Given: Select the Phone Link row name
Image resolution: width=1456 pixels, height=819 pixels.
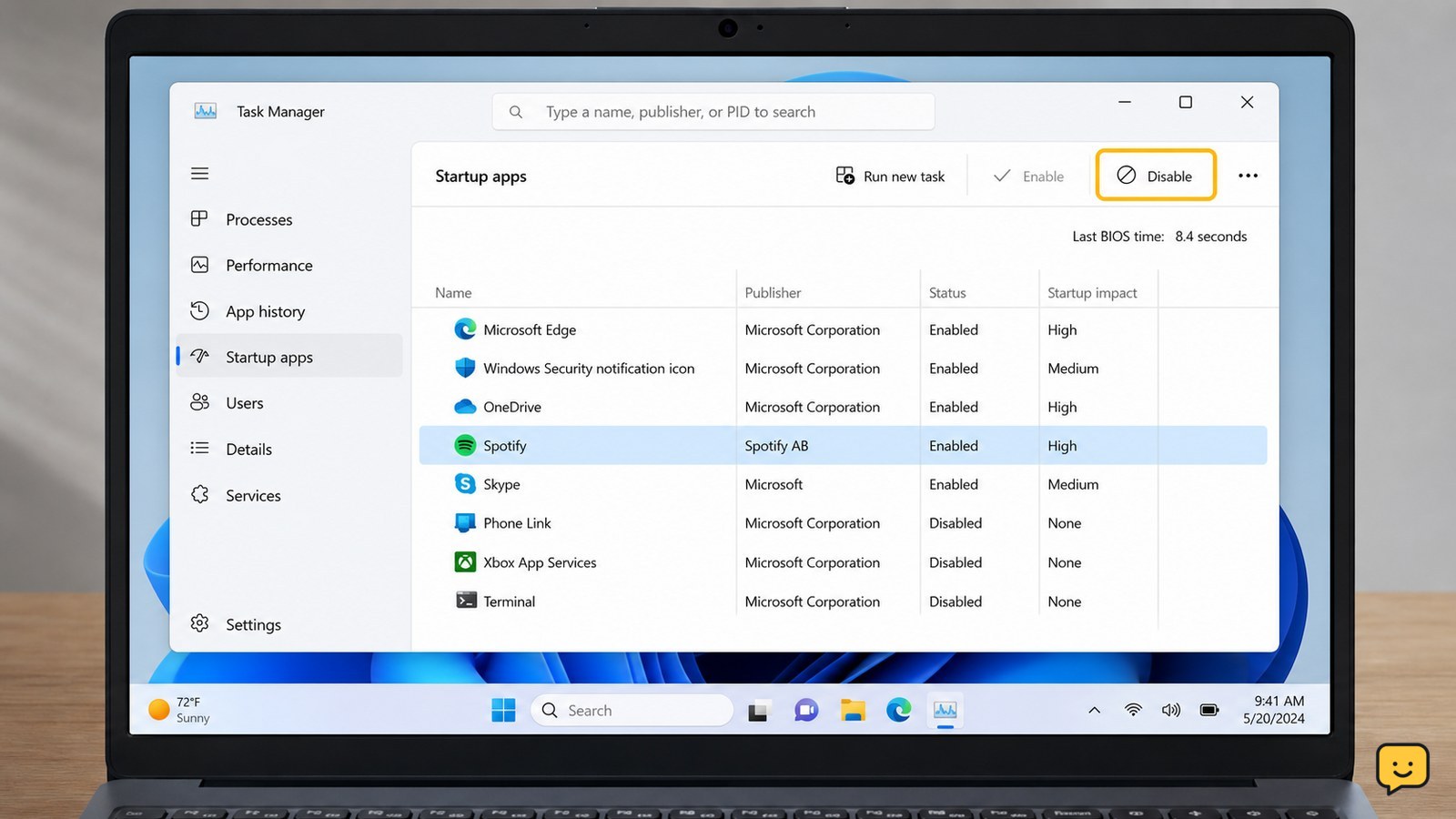Looking at the screenshot, I should 517,523.
